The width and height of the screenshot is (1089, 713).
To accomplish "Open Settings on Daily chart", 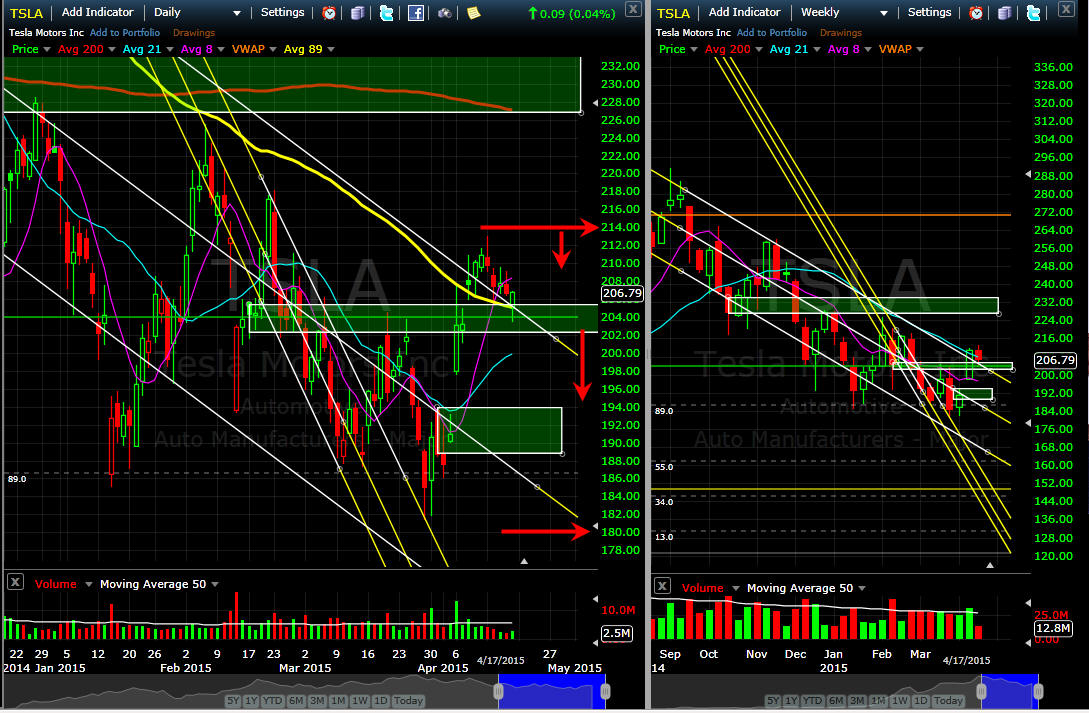I will pyautogui.click(x=282, y=12).
